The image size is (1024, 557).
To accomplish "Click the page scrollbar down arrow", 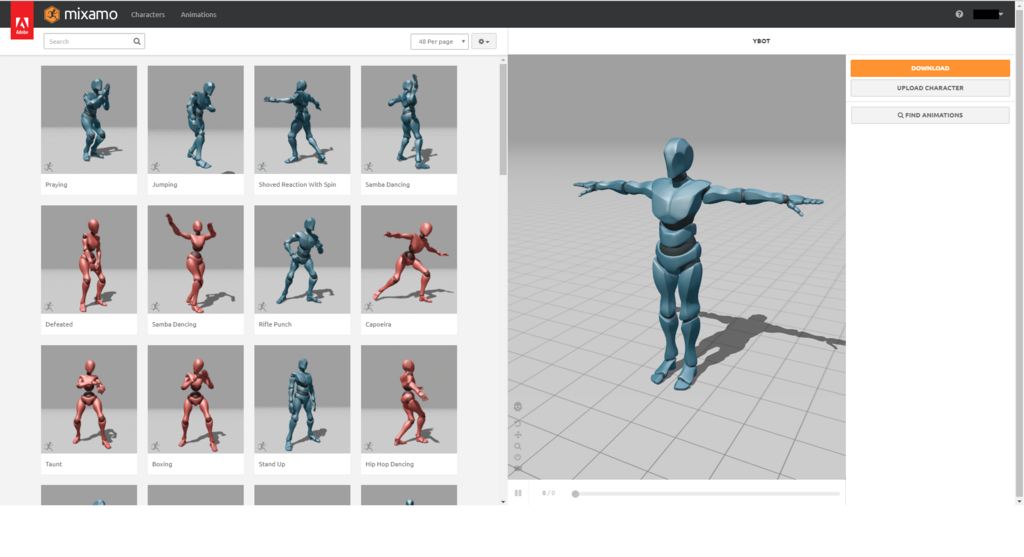I will click(1019, 501).
